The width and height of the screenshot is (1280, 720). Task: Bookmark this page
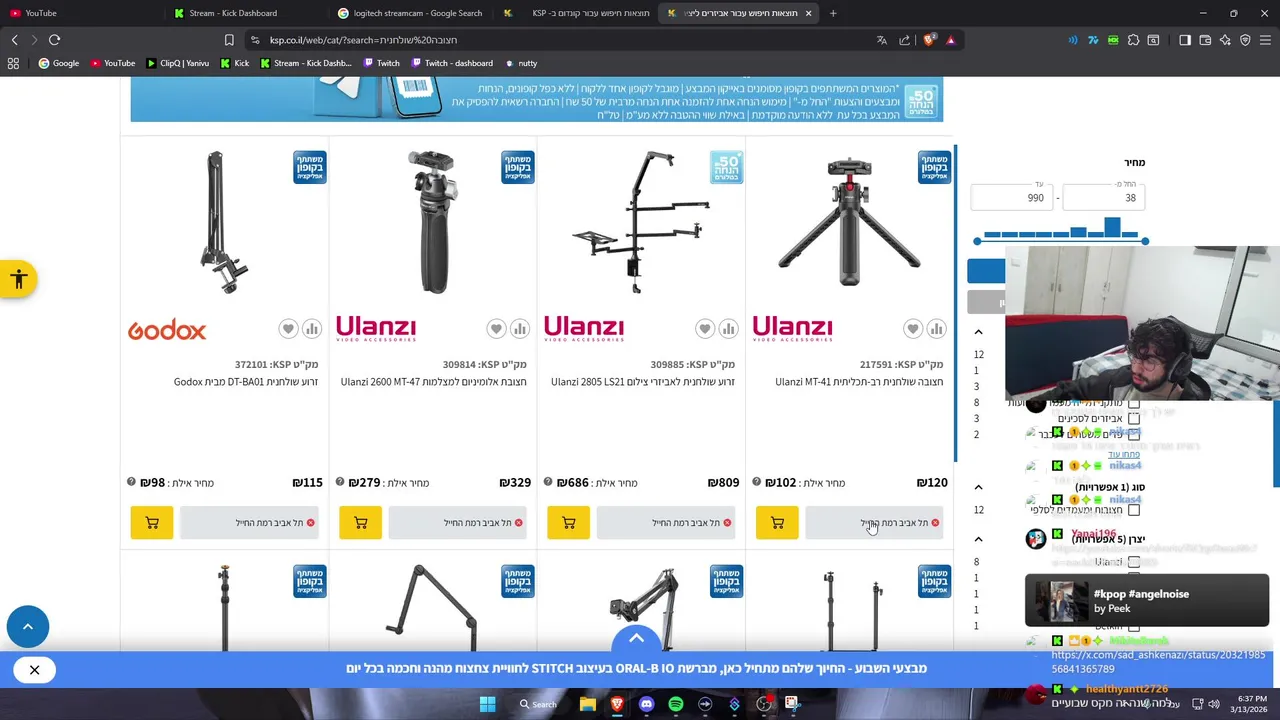[x=229, y=40]
